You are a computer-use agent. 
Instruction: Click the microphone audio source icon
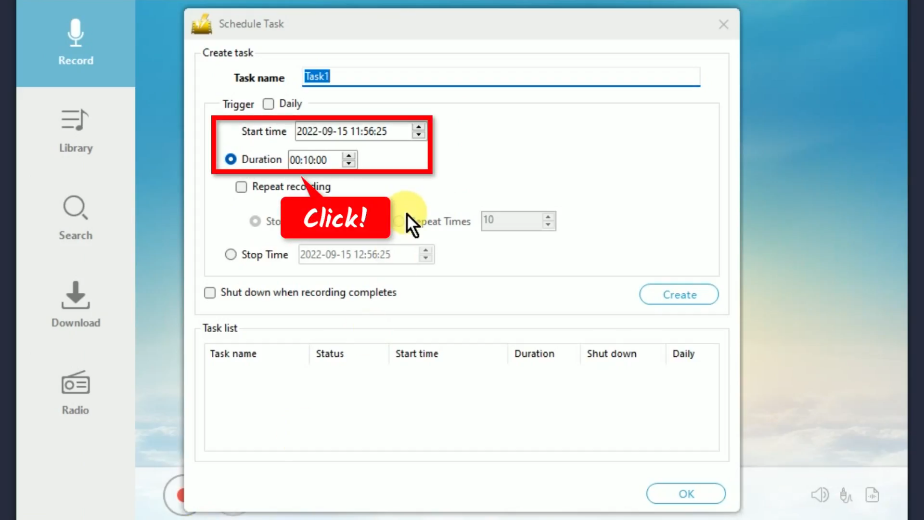pyautogui.click(x=846, y=495)
